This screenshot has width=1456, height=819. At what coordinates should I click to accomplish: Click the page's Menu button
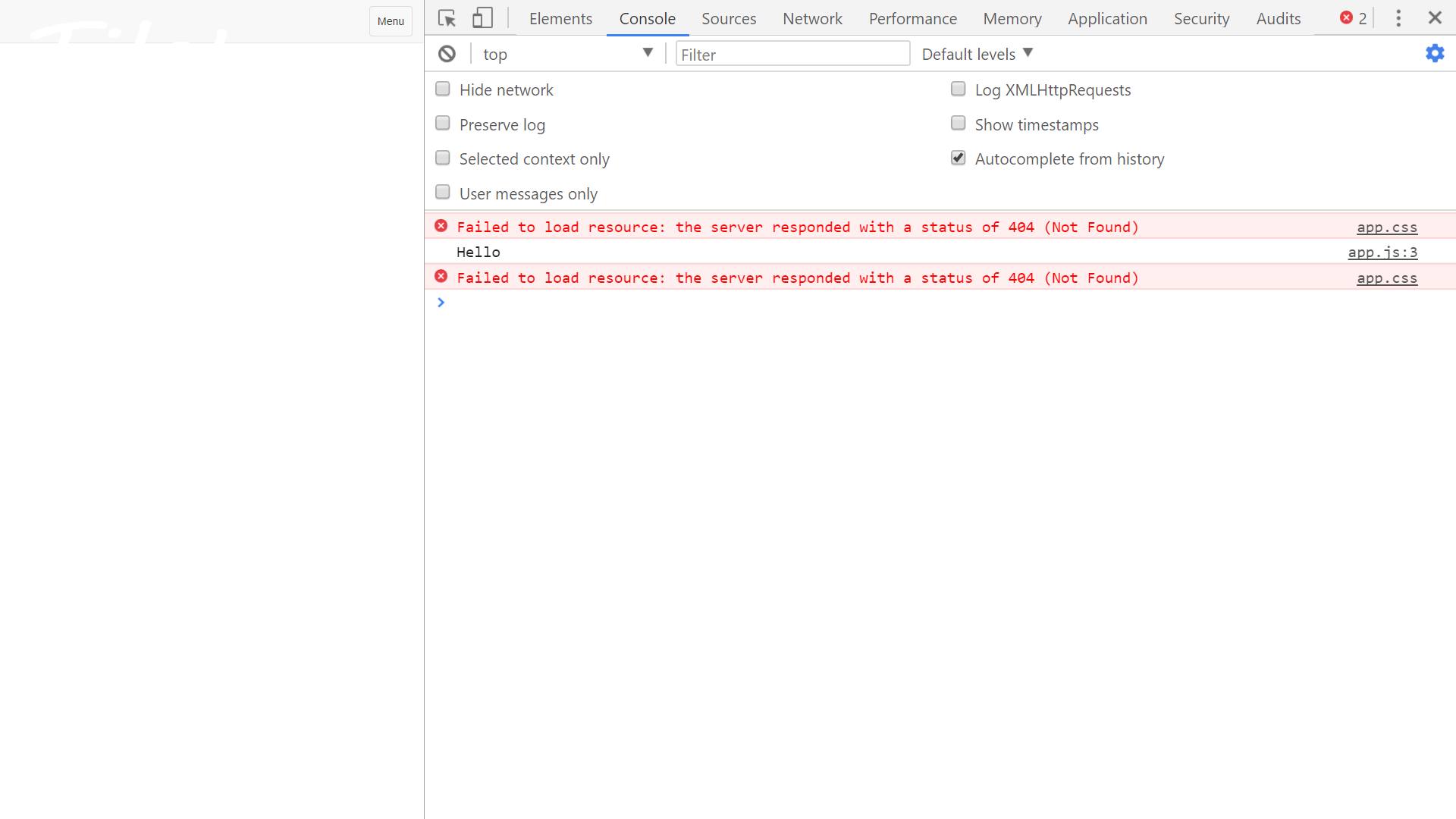point(391,21)
